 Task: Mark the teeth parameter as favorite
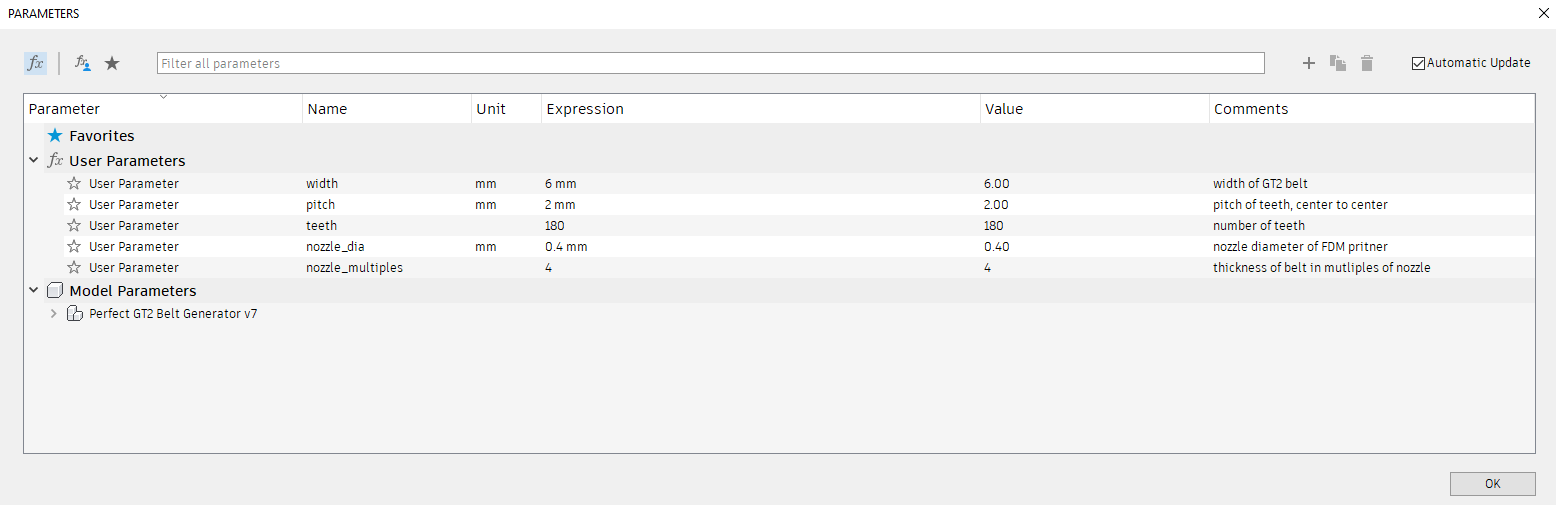coord(74,226)
